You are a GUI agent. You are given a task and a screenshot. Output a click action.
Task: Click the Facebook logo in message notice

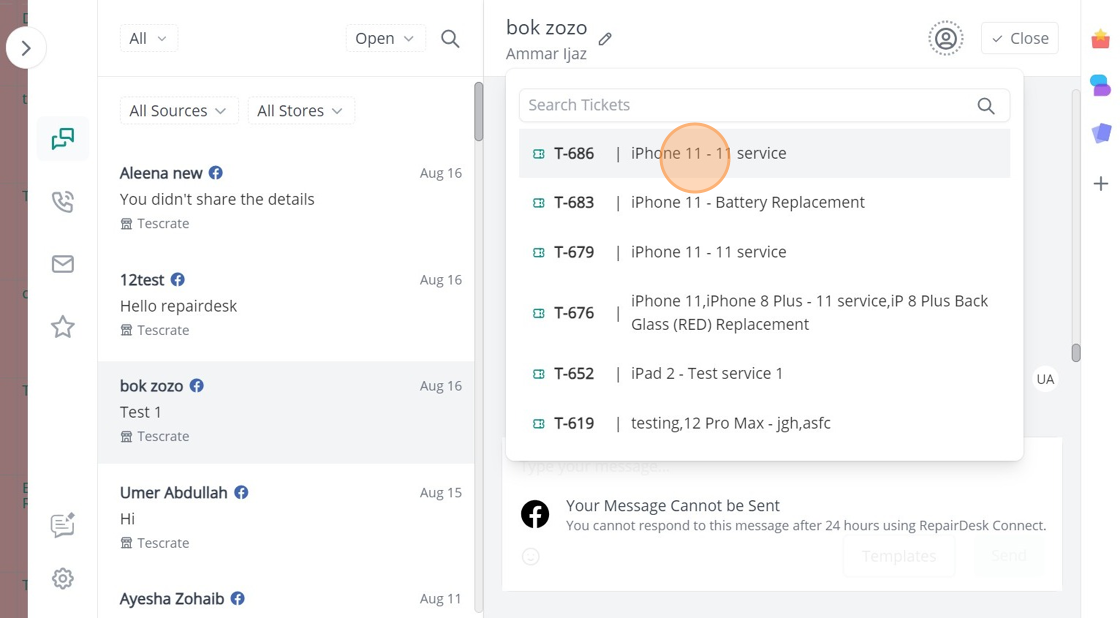coord(535,514)
